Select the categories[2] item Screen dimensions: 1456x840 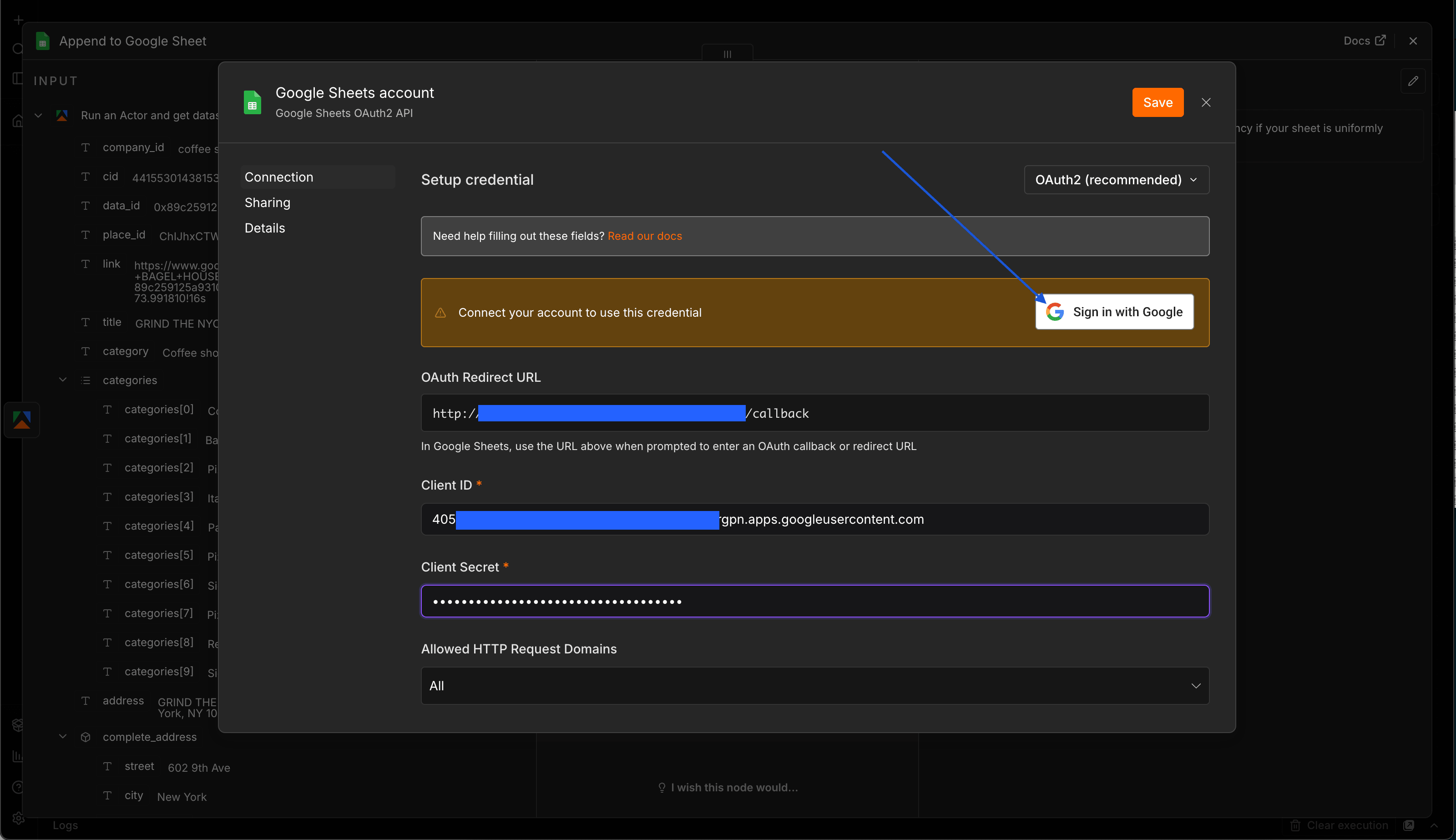pos(159,468)
